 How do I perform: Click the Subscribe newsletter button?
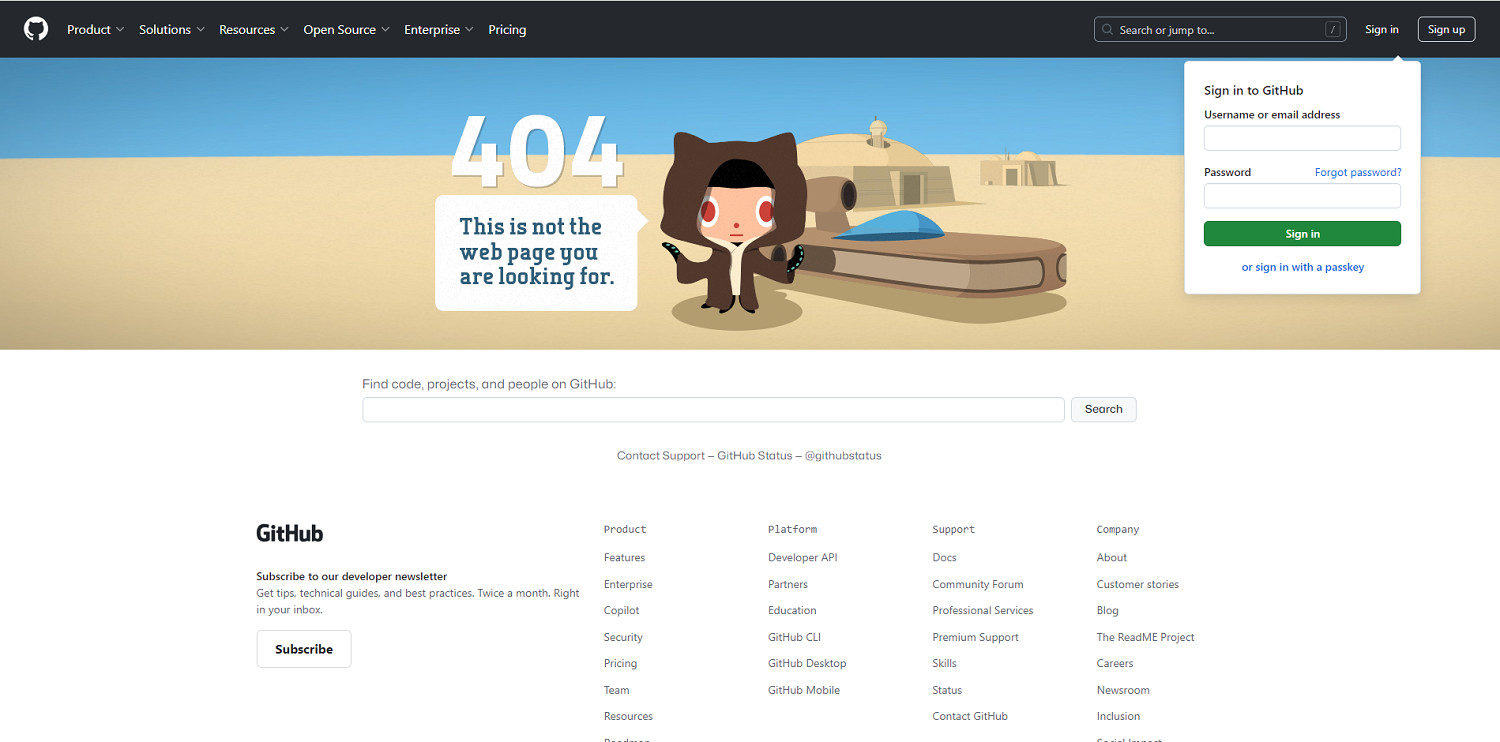pos(304,649)
